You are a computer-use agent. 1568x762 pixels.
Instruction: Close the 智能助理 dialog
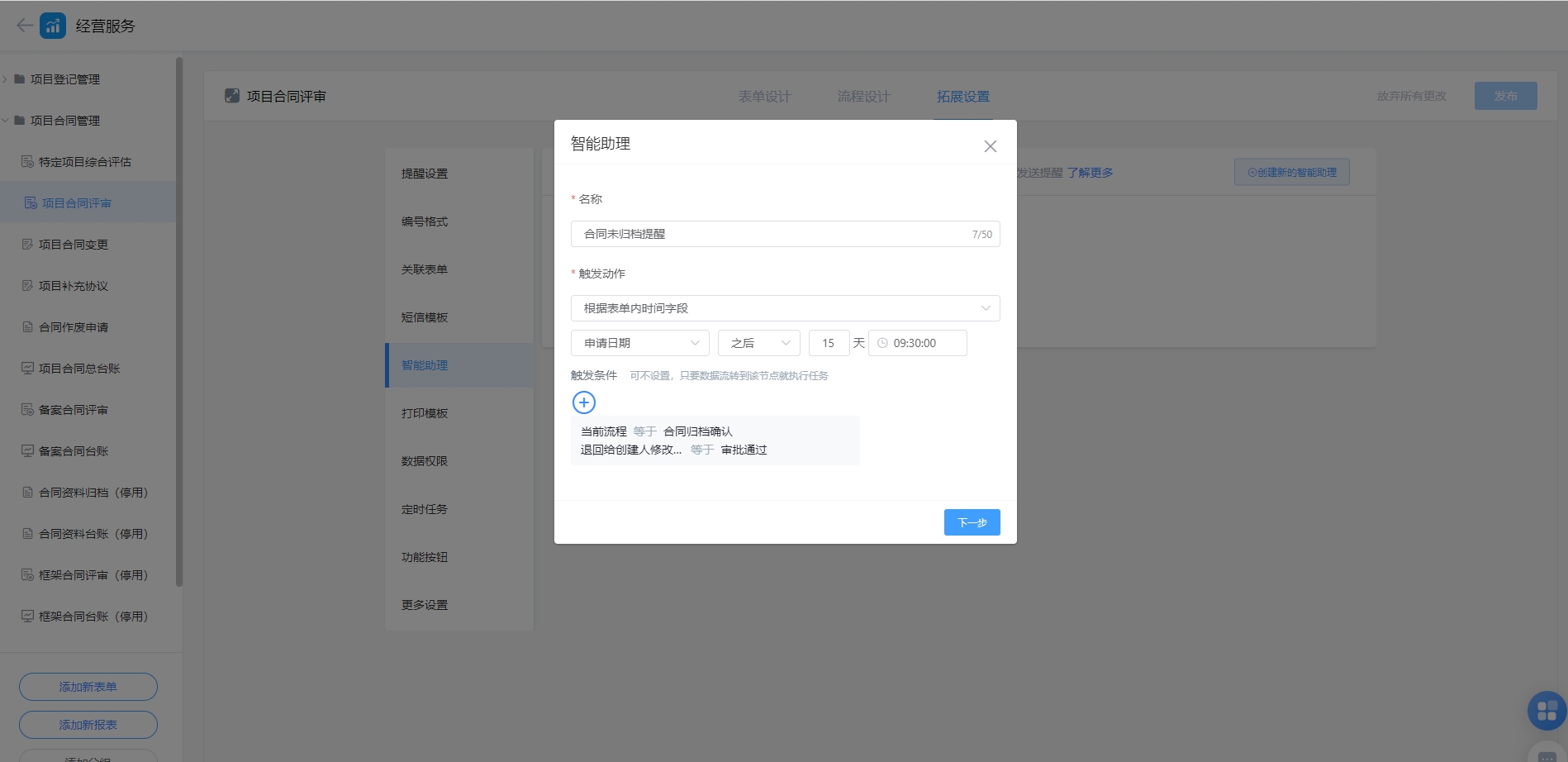point(990,146)
